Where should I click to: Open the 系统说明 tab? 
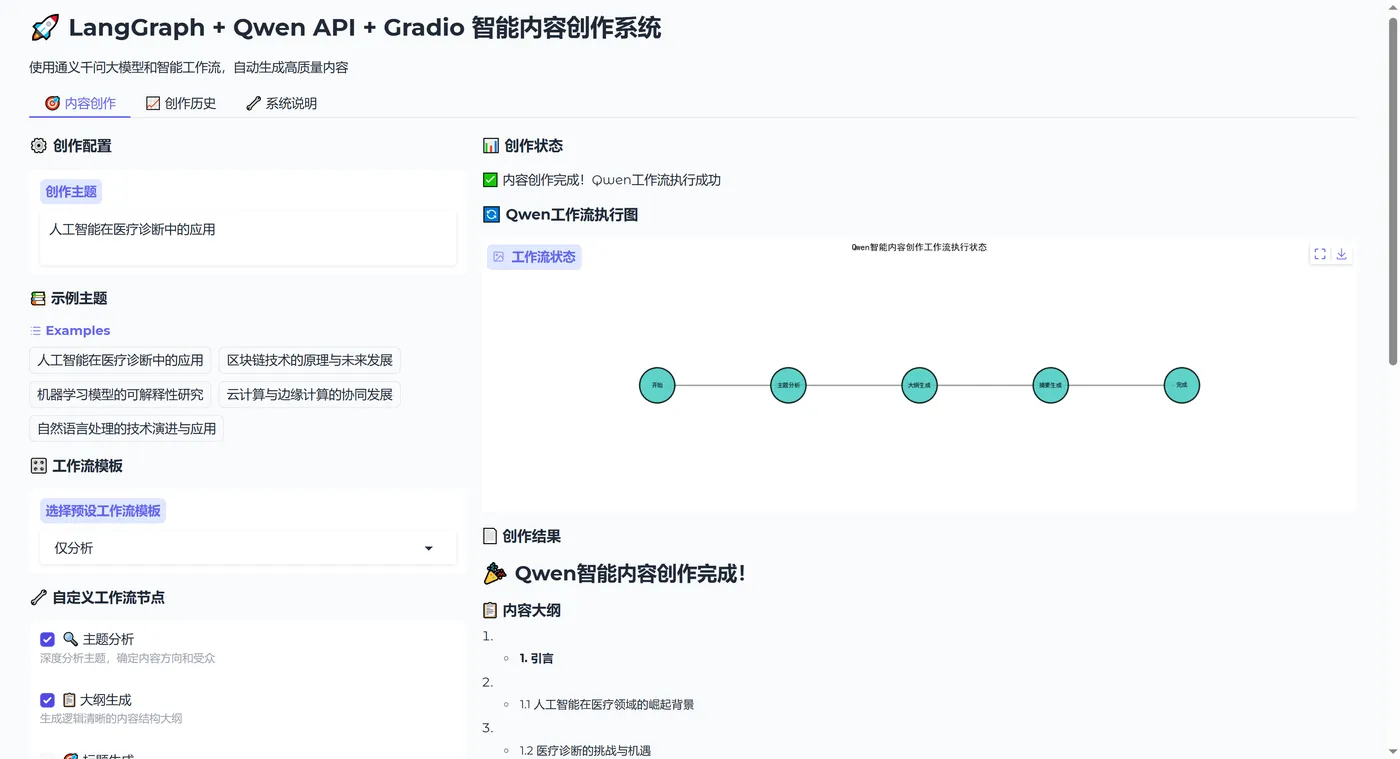pyautogui.click(x=281, y=103)
